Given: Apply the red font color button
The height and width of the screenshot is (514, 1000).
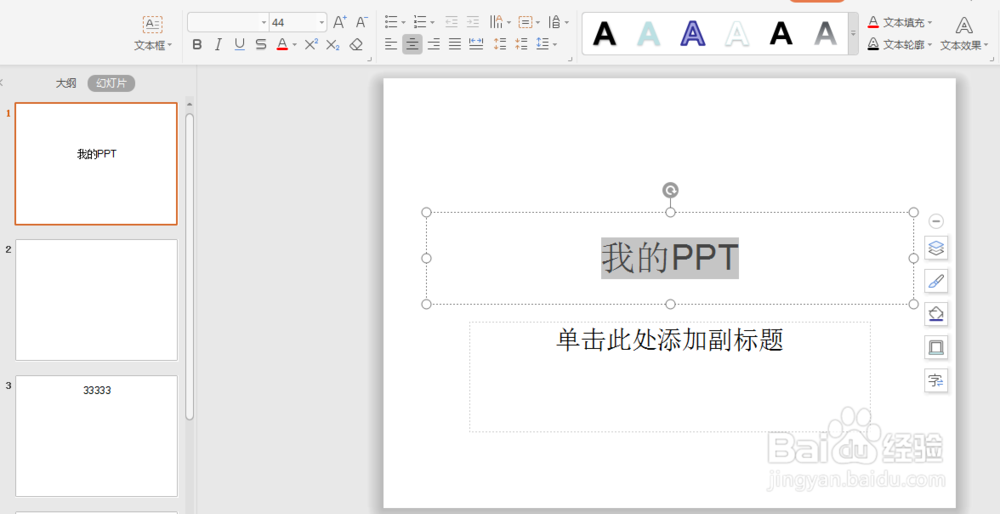Looking at the screenshot, I should pos(282,45).
